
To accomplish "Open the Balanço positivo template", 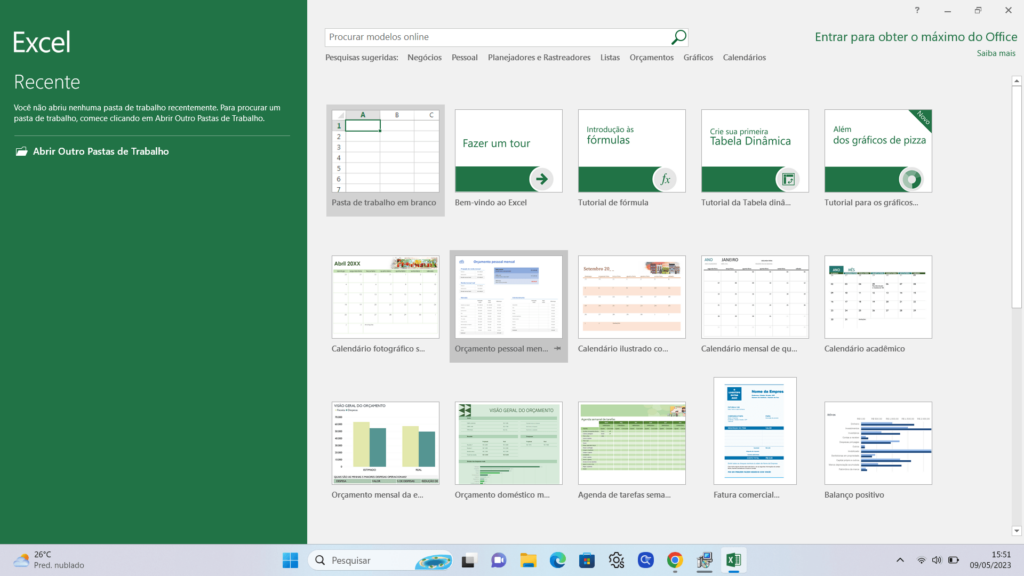I will (x=878, y=443).
